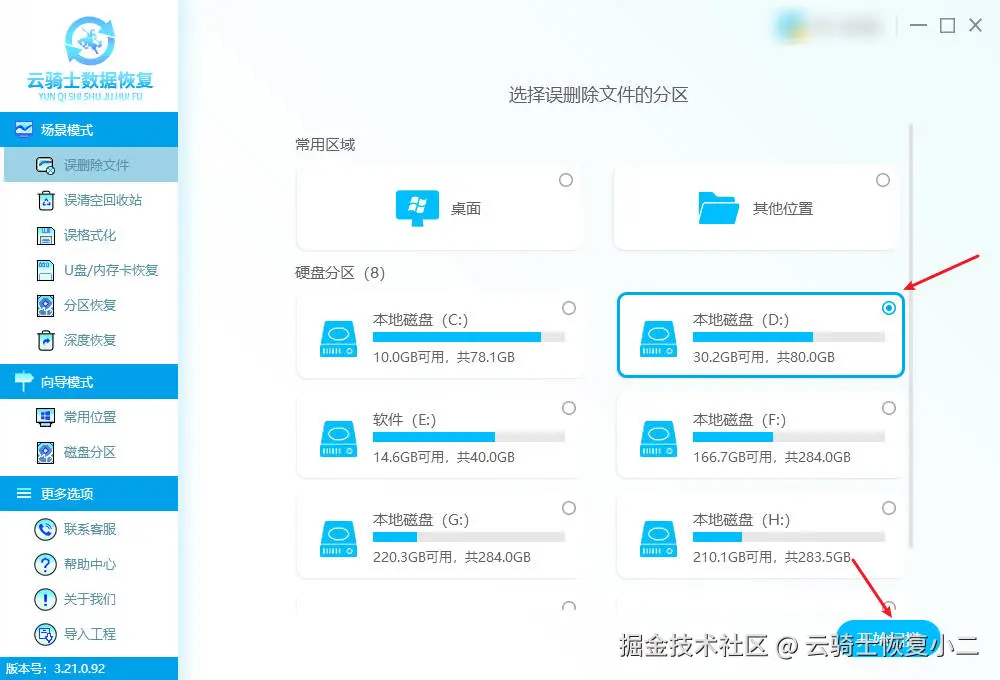Click the C: drive usage bar
This screenshot has width=1000, height=680.
469,337
